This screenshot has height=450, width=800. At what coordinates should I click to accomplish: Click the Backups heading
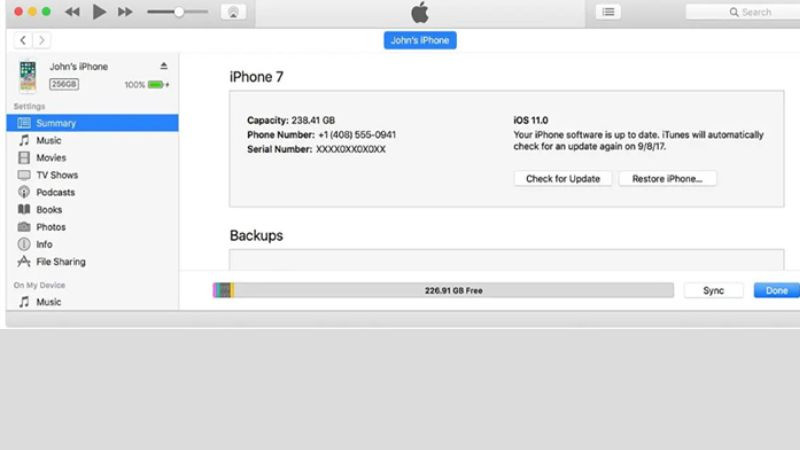pos(256,236)
